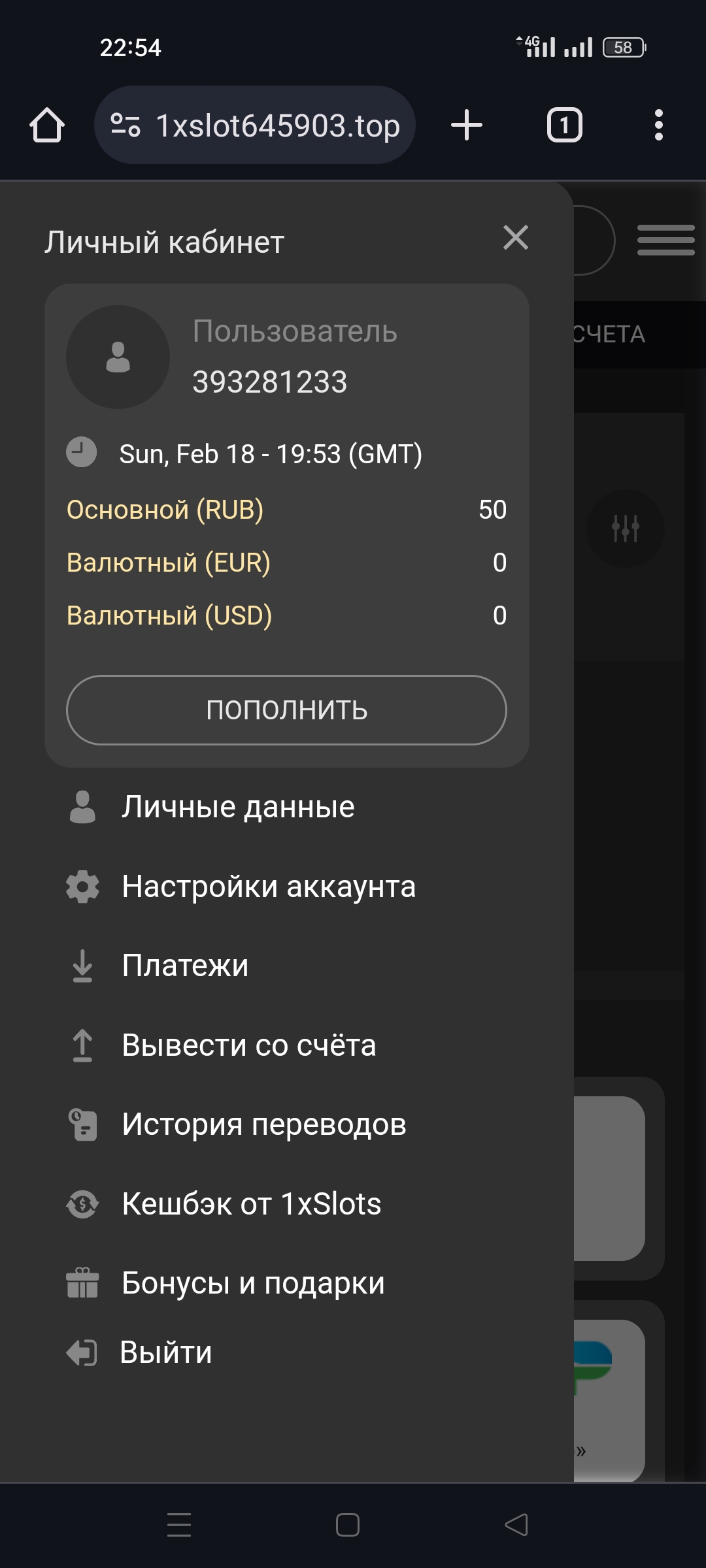Open the Платежи section
Viewport: 706px width, 1568px height.
[x=185, y=966]
